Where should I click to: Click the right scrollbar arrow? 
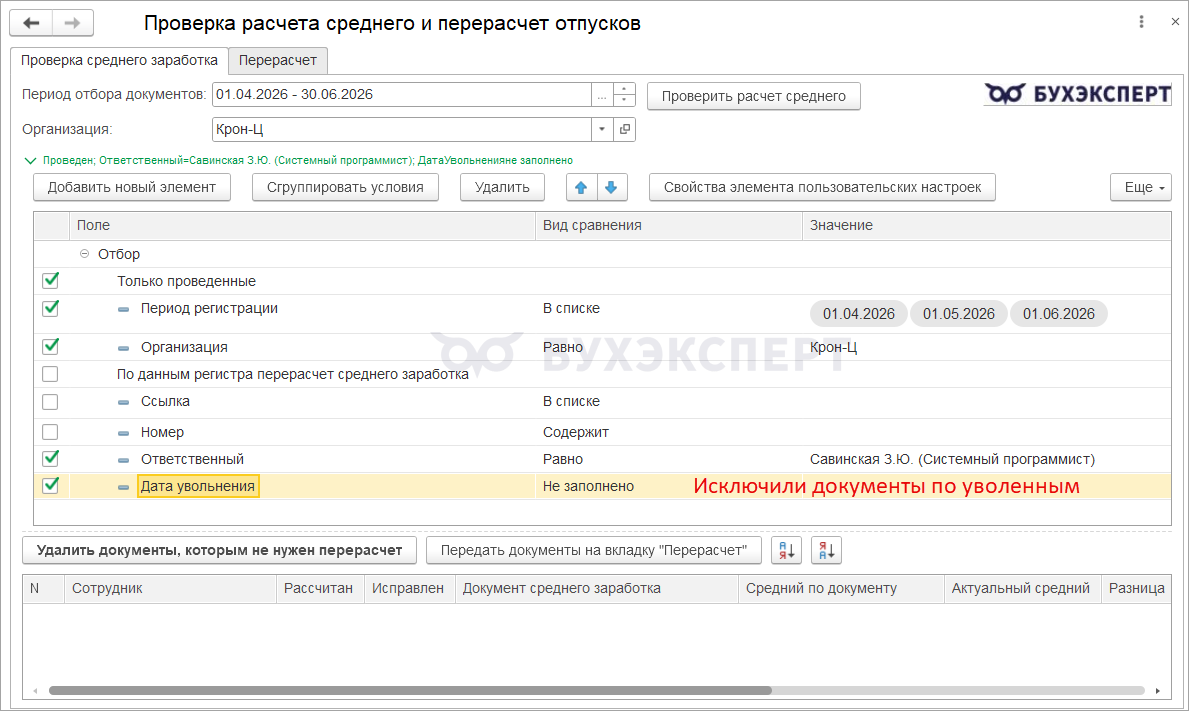[1158, 691]
